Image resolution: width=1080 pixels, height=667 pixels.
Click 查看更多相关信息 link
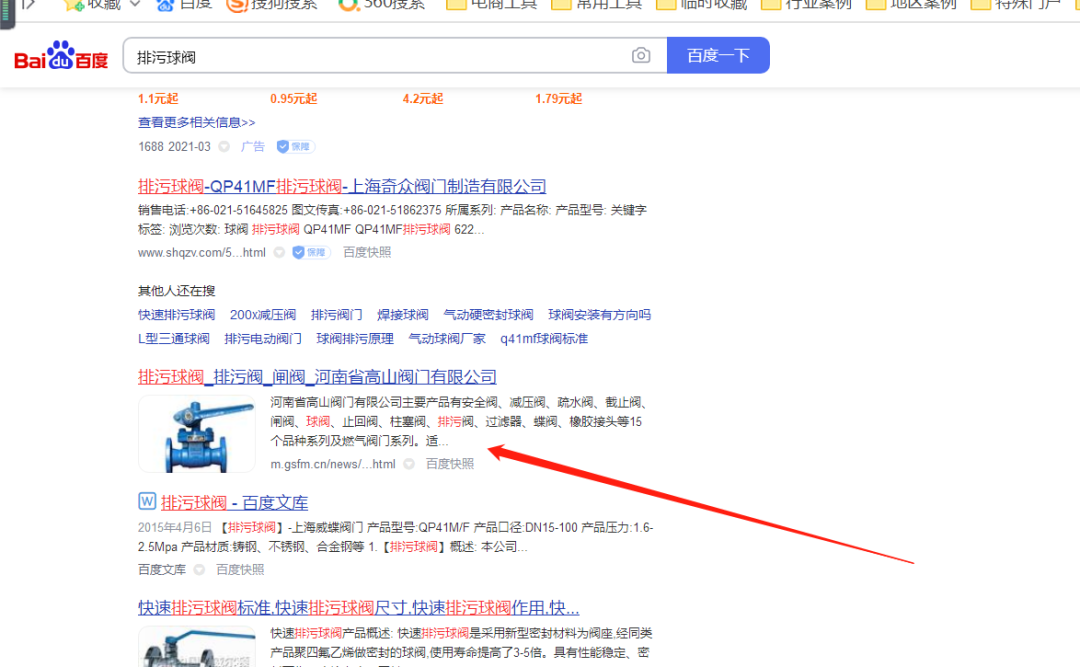coord(196,122)
